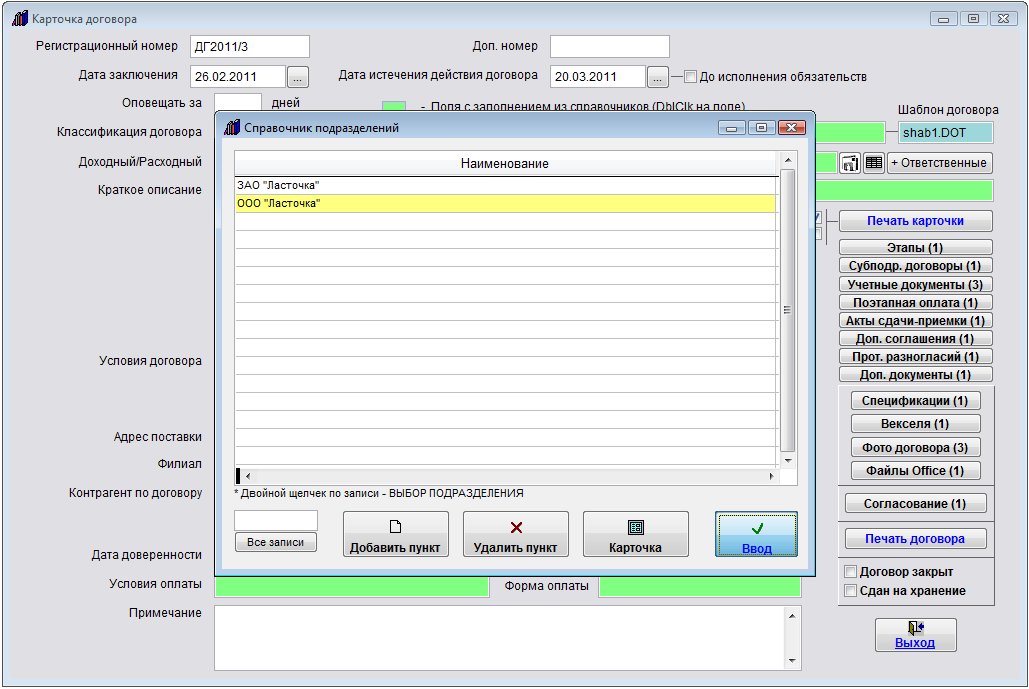Open Этапы (1)
Screen dimensions: 1029x689
[915, 247]
